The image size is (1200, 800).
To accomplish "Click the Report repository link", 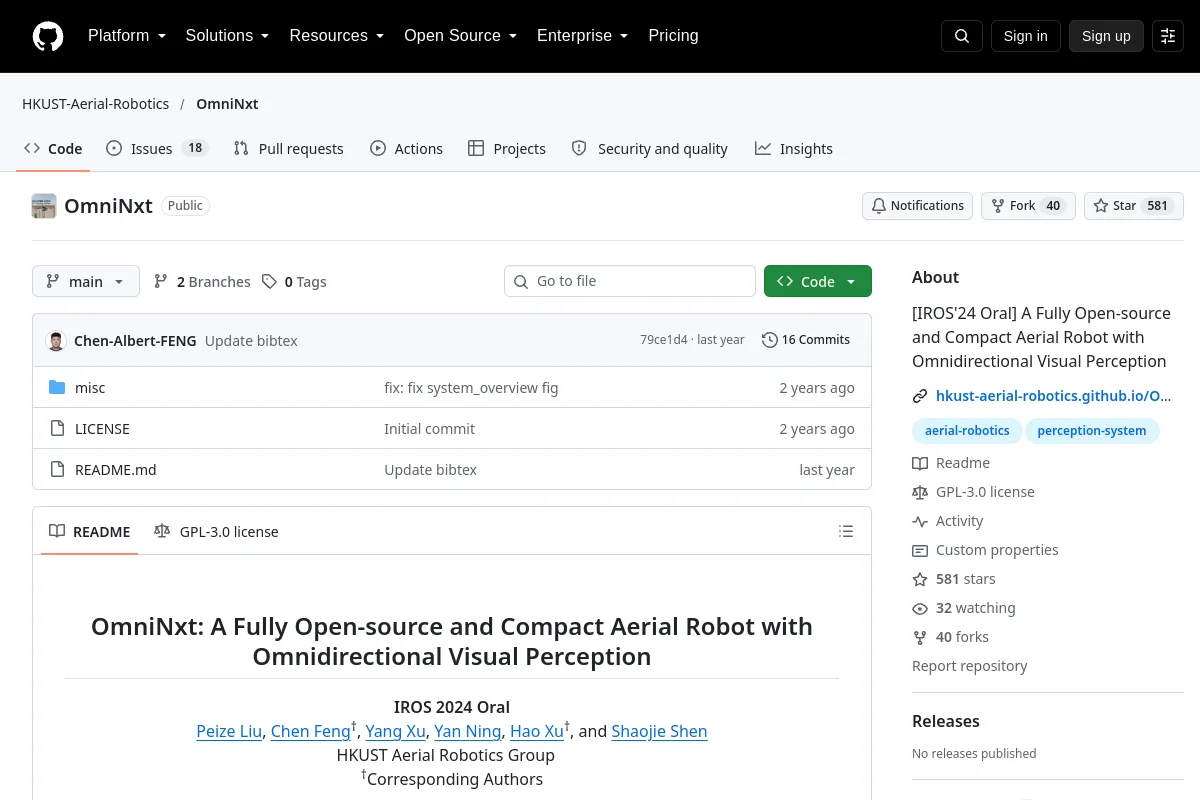I will 970,667.
